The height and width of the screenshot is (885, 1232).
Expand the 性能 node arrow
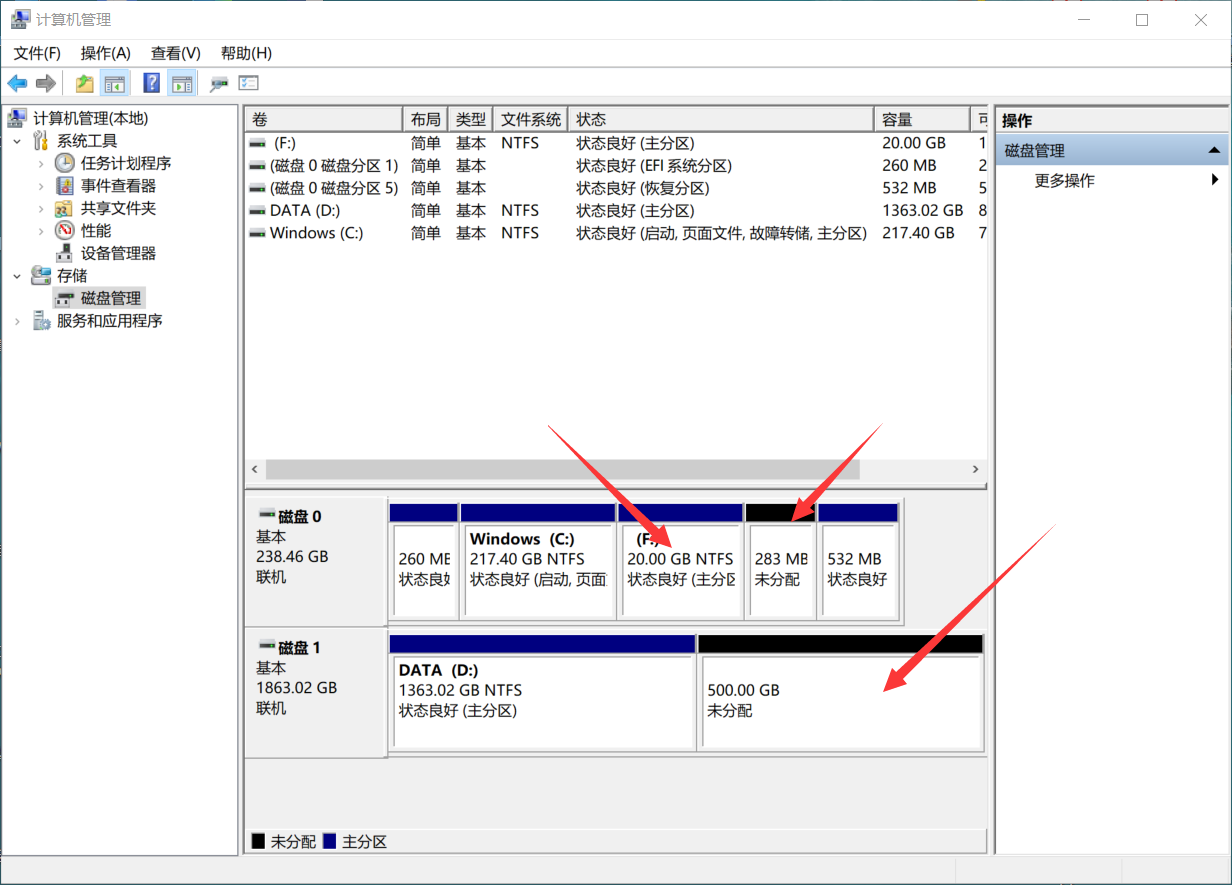(41, 231)
